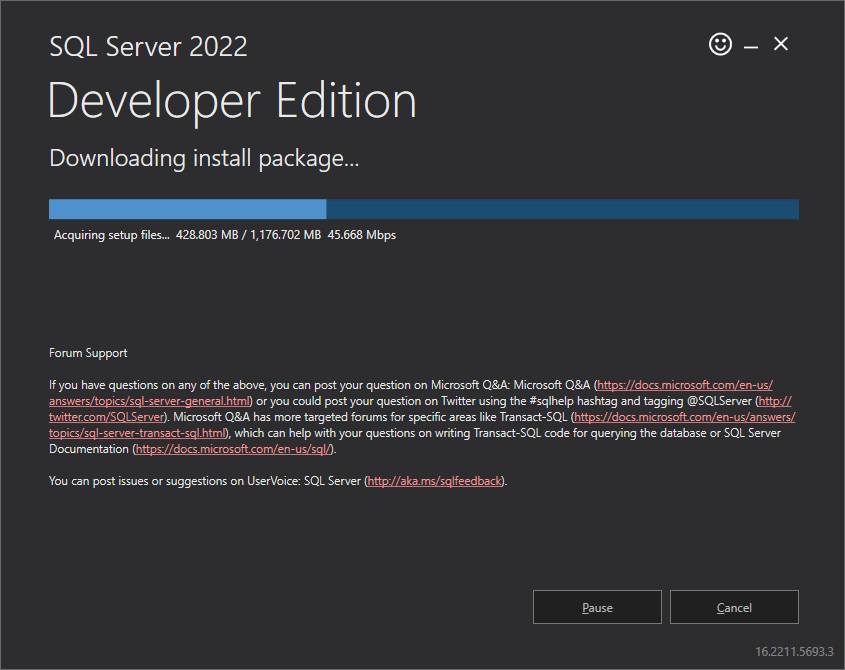The height and width of the screenshot is (670, 845).
Task: Visit the aka.ms/sqlfeedback UserVoice link
Action: pos(435,481)
